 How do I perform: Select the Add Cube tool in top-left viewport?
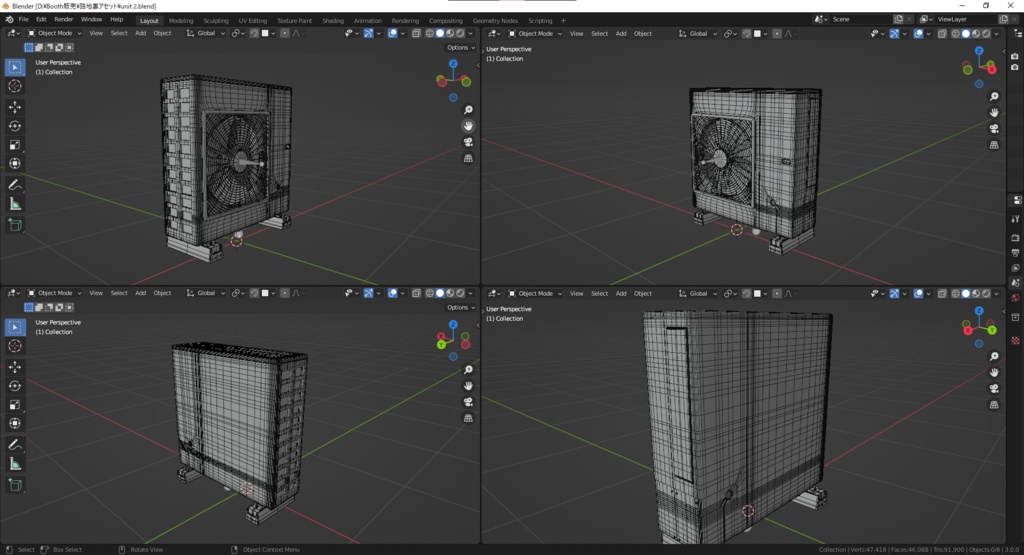[x=15, y=225]
